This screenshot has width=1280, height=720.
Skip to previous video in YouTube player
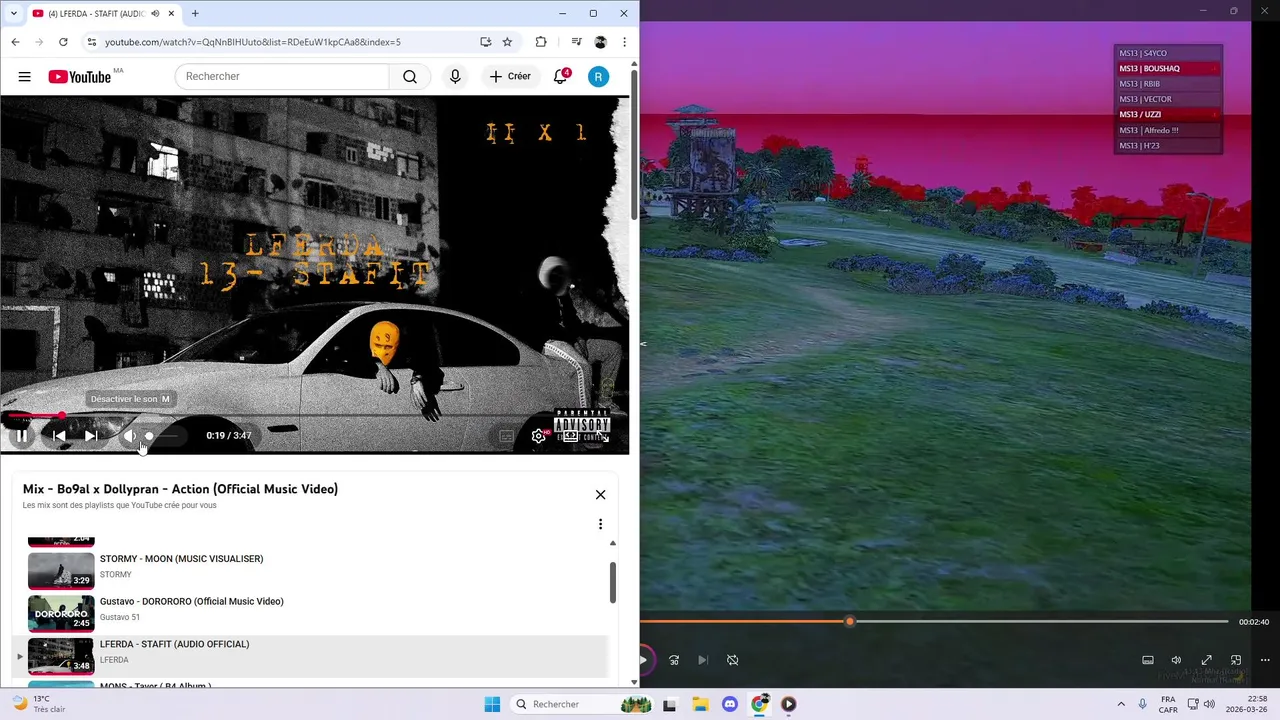[x=59, y=436]
